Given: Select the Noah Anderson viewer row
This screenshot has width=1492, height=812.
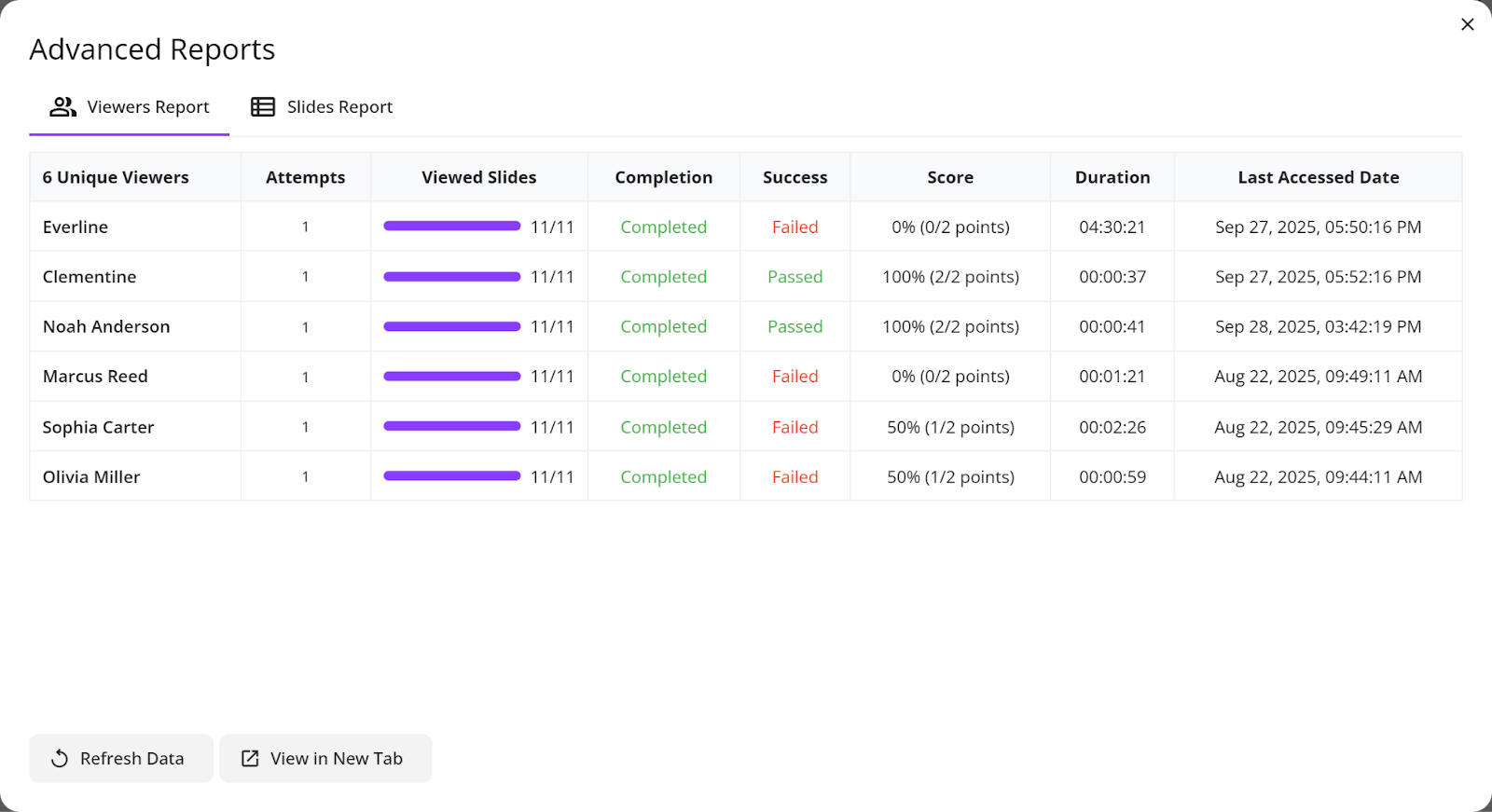Looking at the screenshot, I should (x=106, y=327).
